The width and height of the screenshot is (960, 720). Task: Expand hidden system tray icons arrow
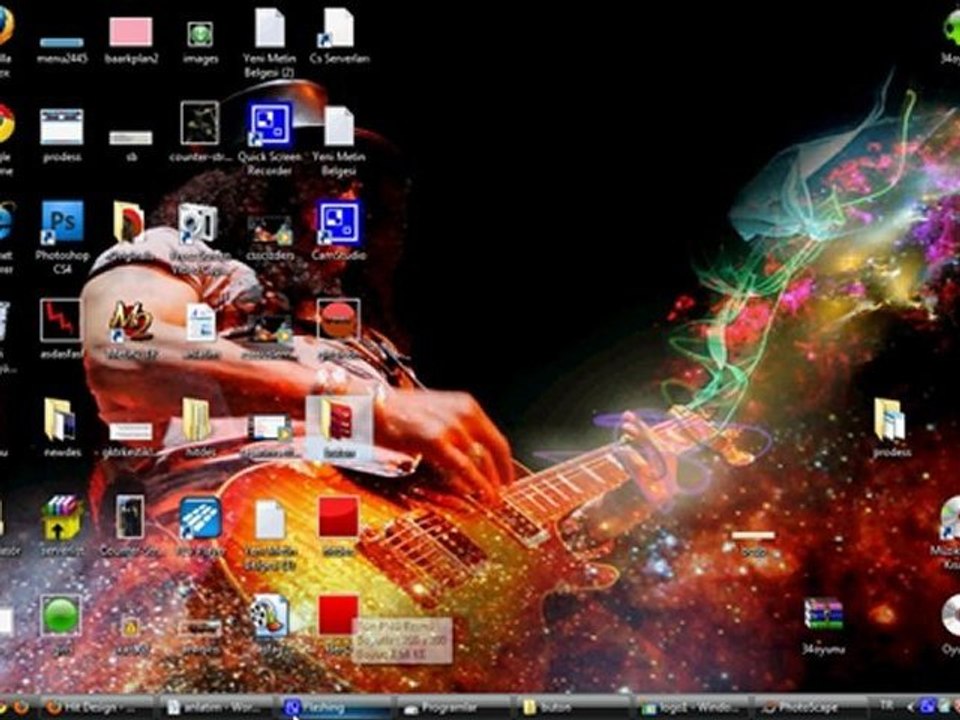coord(910,708)
